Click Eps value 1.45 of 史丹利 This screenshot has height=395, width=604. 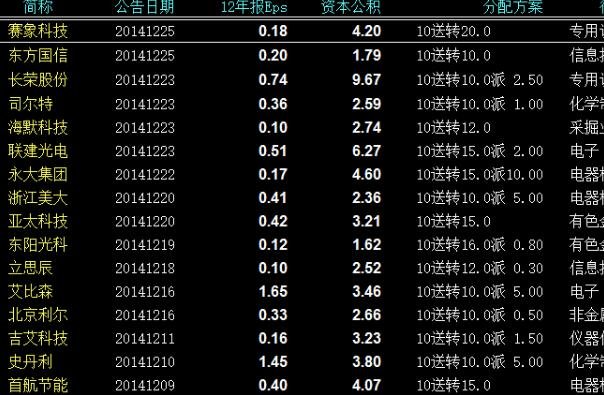pos(273,362)
